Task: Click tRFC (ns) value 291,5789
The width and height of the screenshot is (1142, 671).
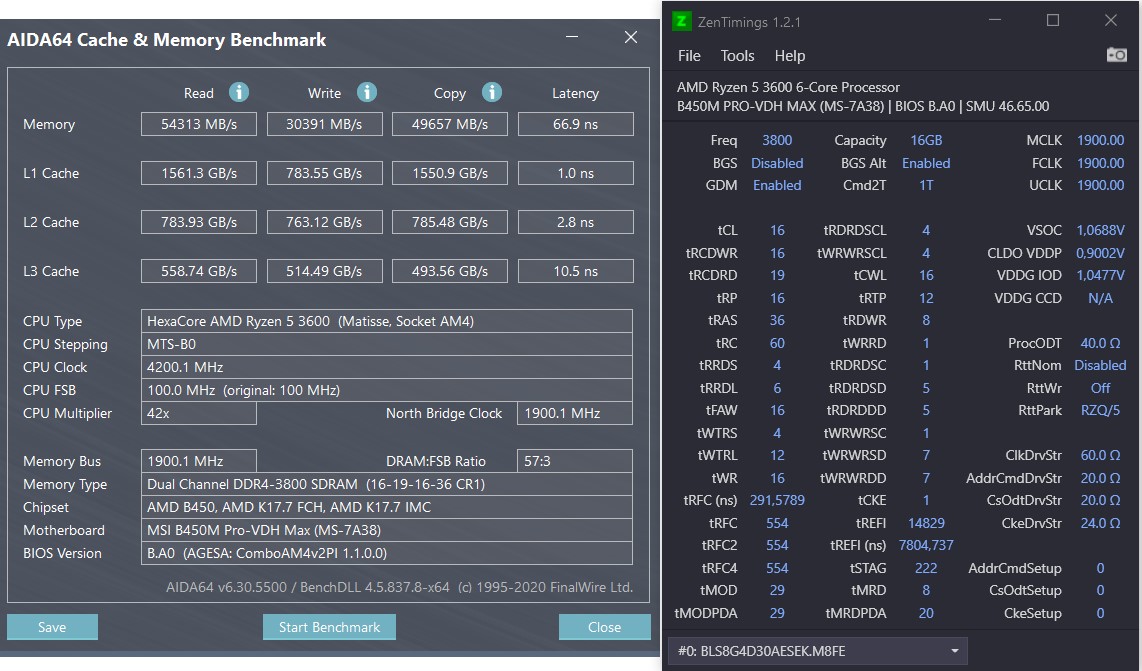Action: [777, 501]
